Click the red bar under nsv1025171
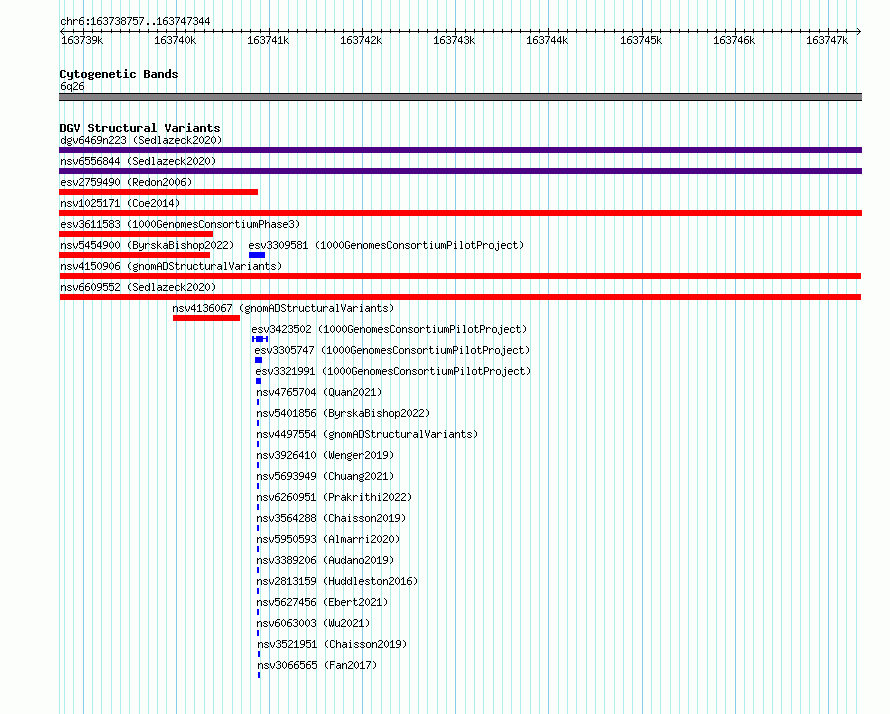The width and height of the screenshot is (890, 714). (460, 213)
